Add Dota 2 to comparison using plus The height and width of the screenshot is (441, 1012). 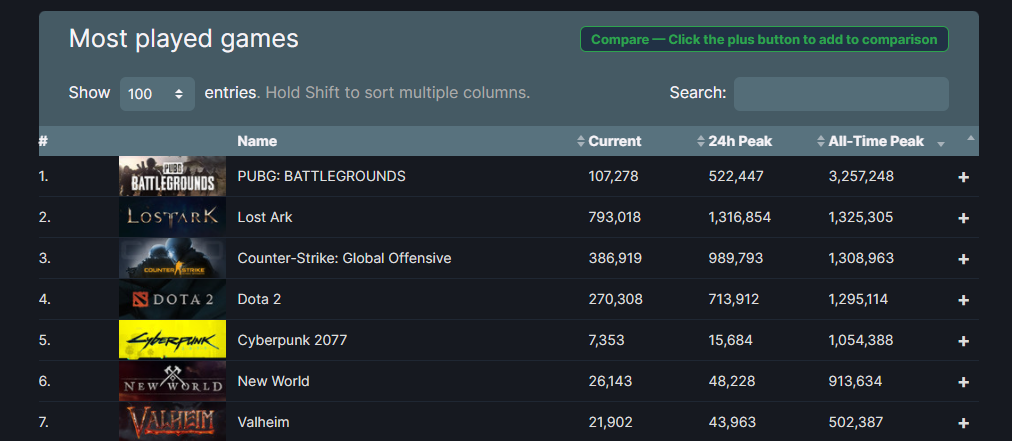[964, 300]
